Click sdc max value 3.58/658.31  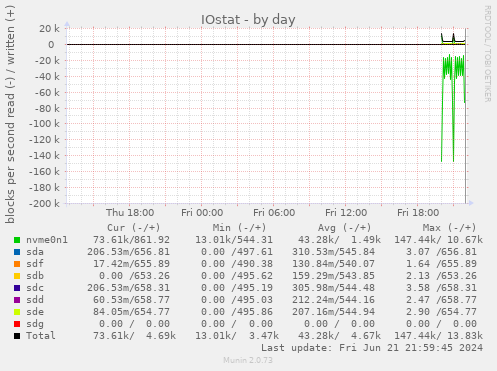point(441,288)
